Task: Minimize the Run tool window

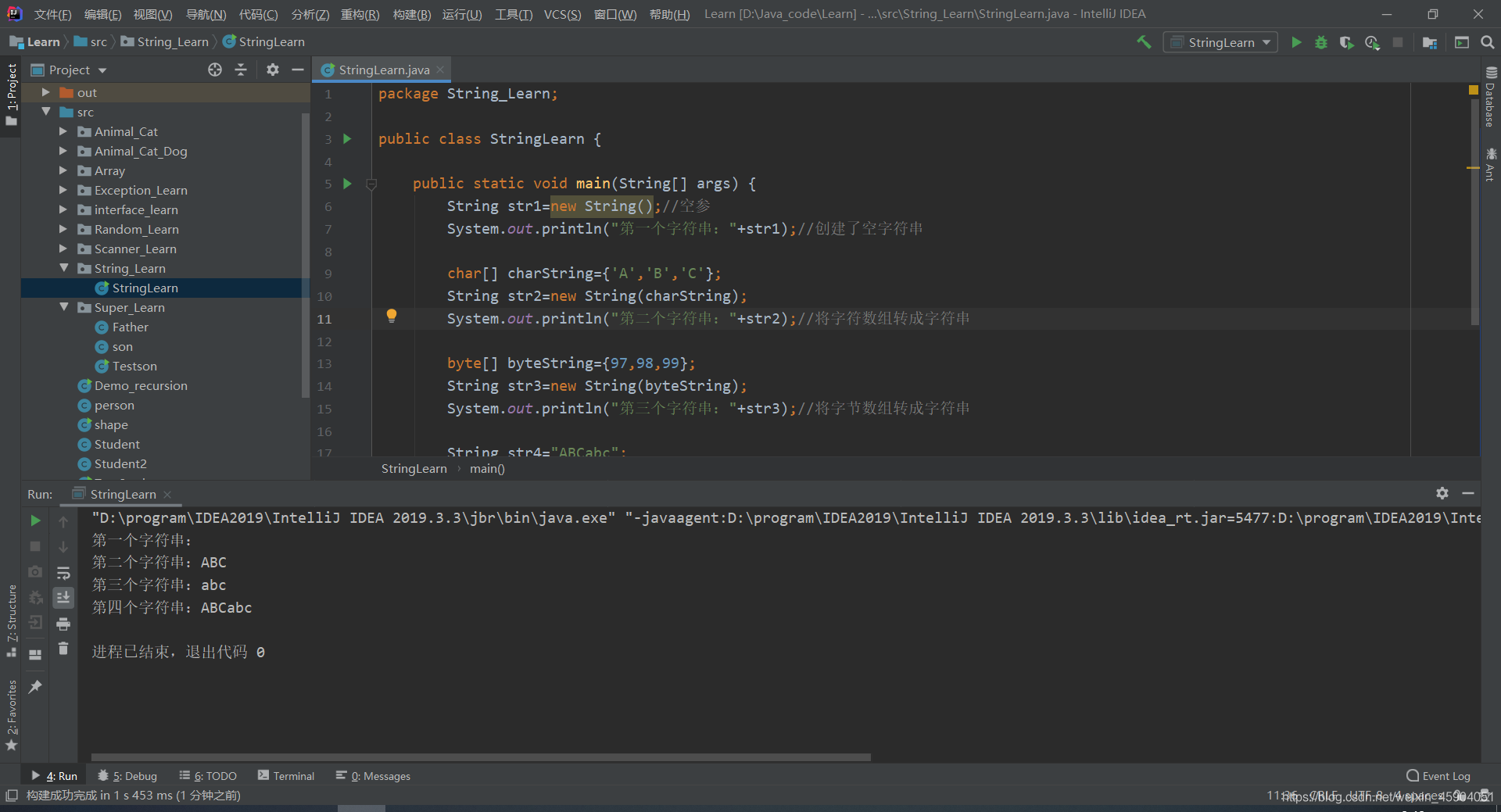Action: (x=1468, y=493)
